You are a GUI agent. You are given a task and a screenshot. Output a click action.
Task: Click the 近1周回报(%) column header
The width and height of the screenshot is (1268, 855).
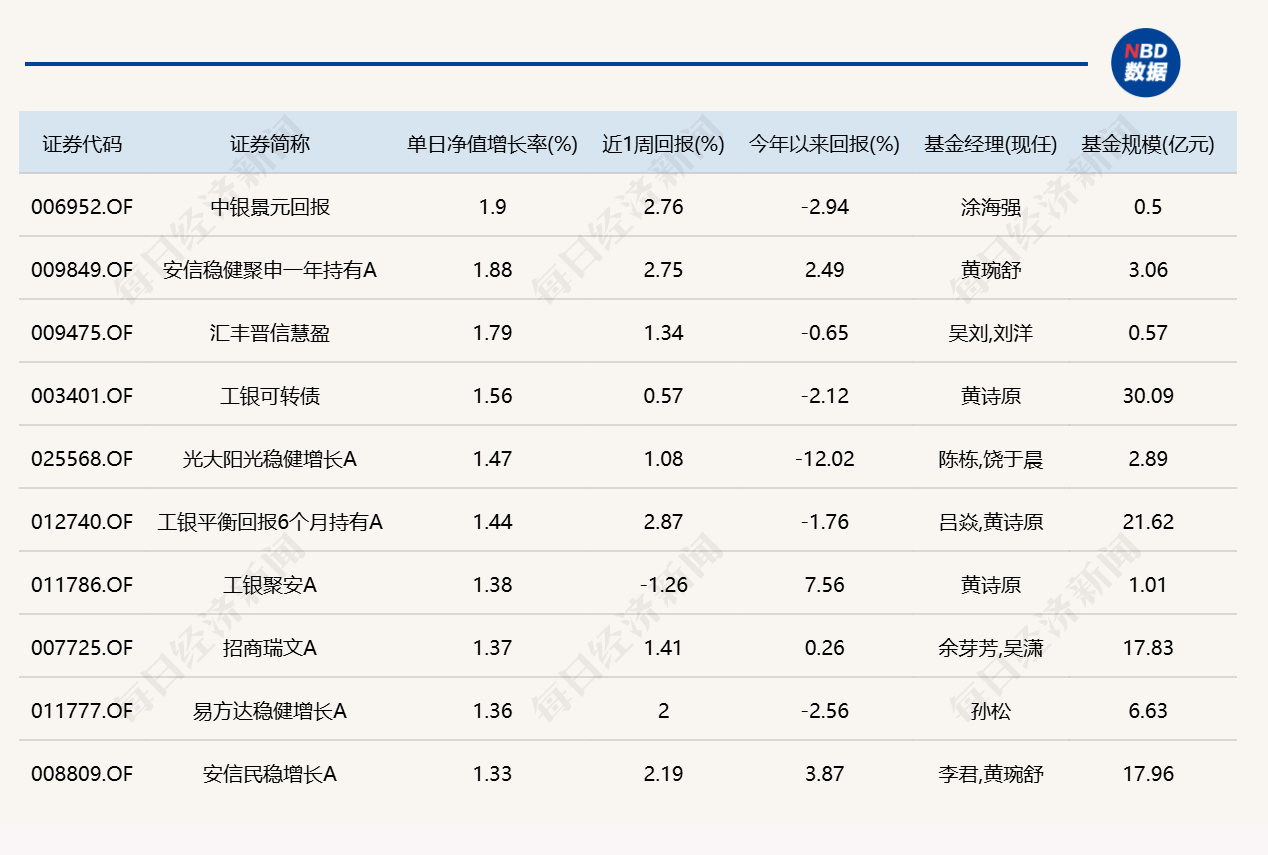click(663, 144)
